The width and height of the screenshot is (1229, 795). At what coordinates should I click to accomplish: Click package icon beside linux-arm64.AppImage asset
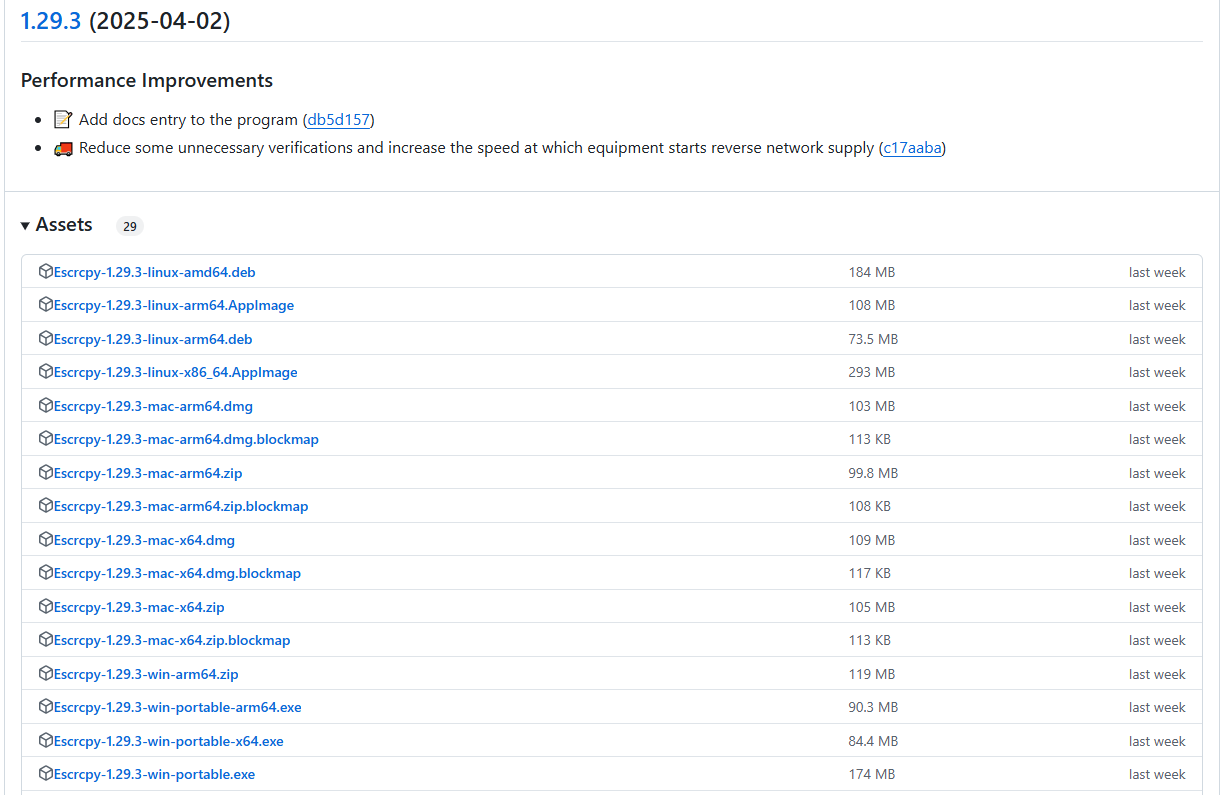tap(45, 304)
